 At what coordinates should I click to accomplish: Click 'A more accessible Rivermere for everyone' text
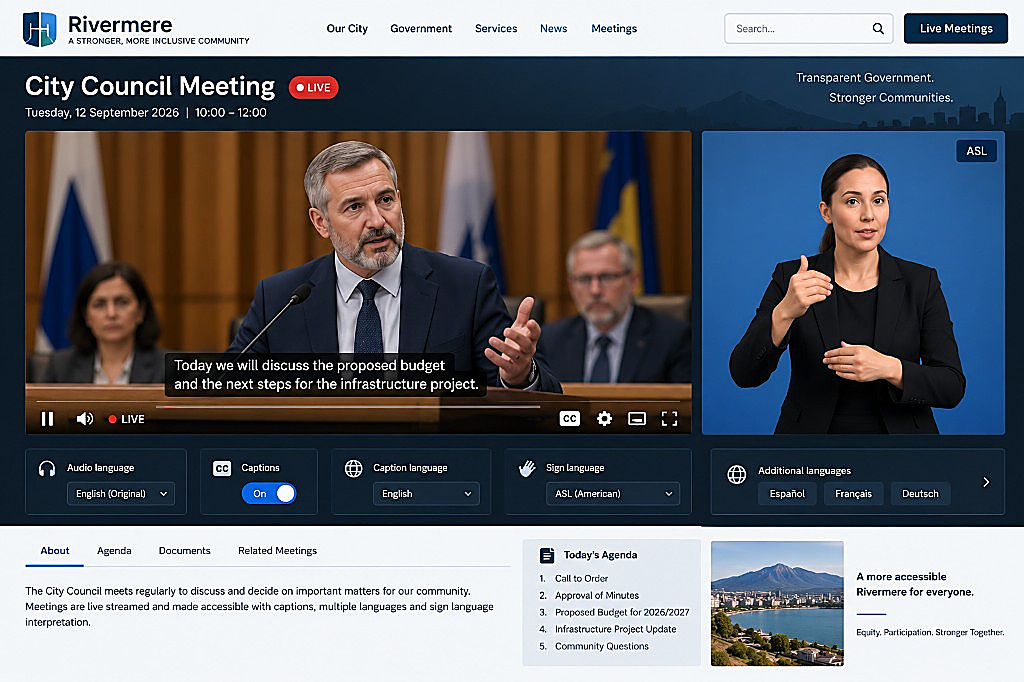[x=915, y=585]
